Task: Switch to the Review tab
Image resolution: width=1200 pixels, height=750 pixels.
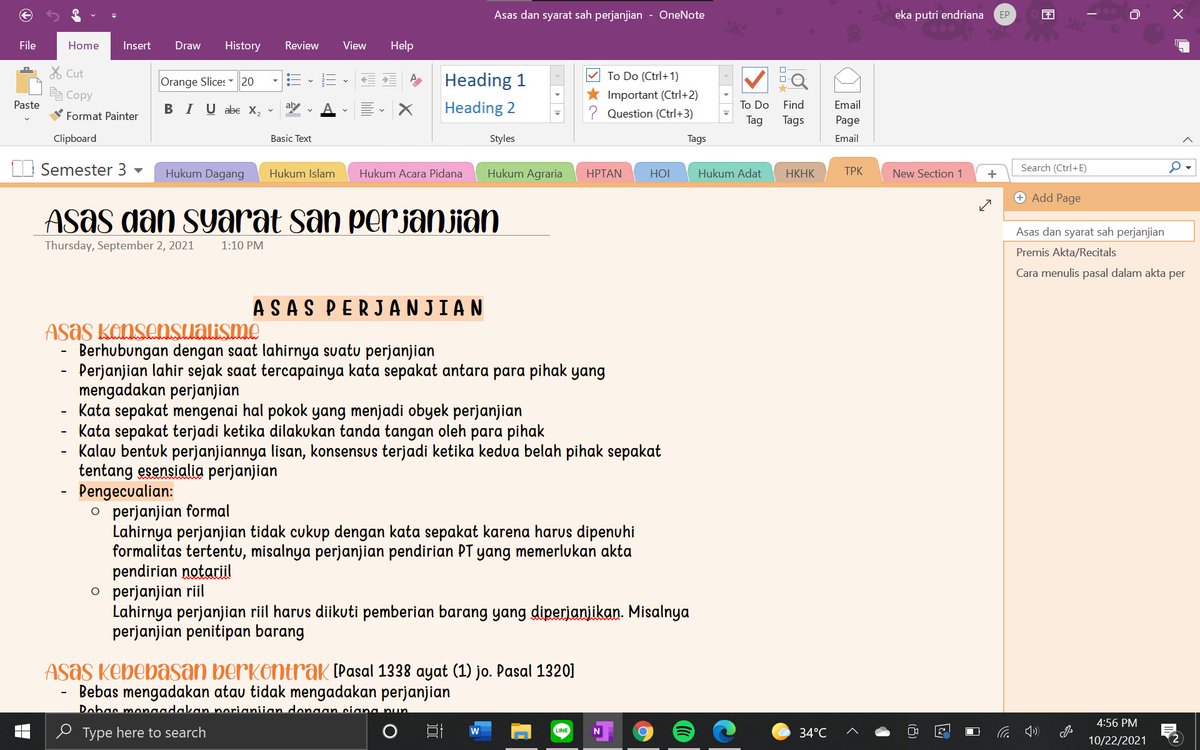Action: [302, 45]
